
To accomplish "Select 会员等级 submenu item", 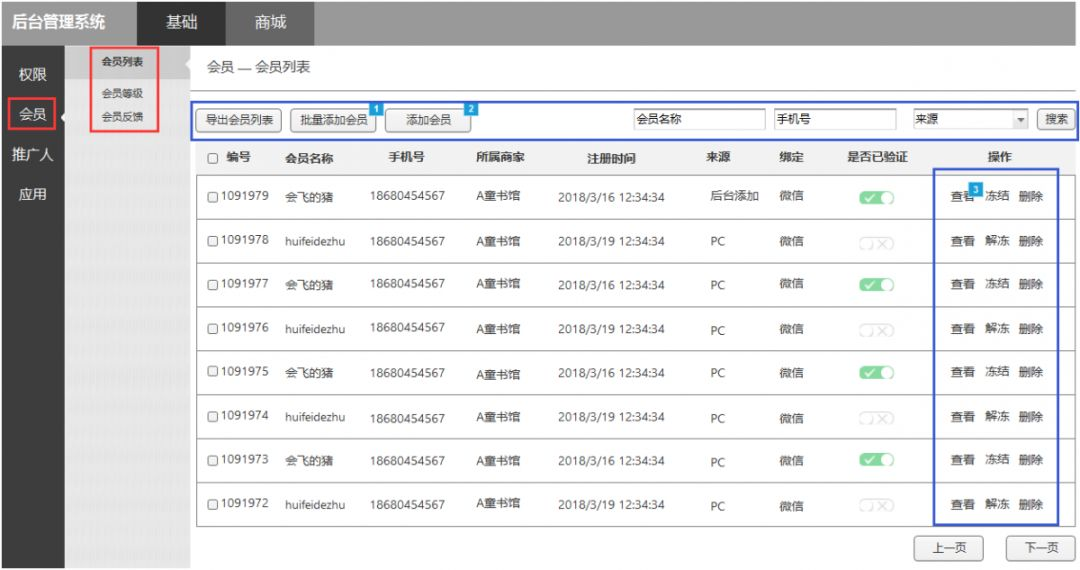I will 122,93.
